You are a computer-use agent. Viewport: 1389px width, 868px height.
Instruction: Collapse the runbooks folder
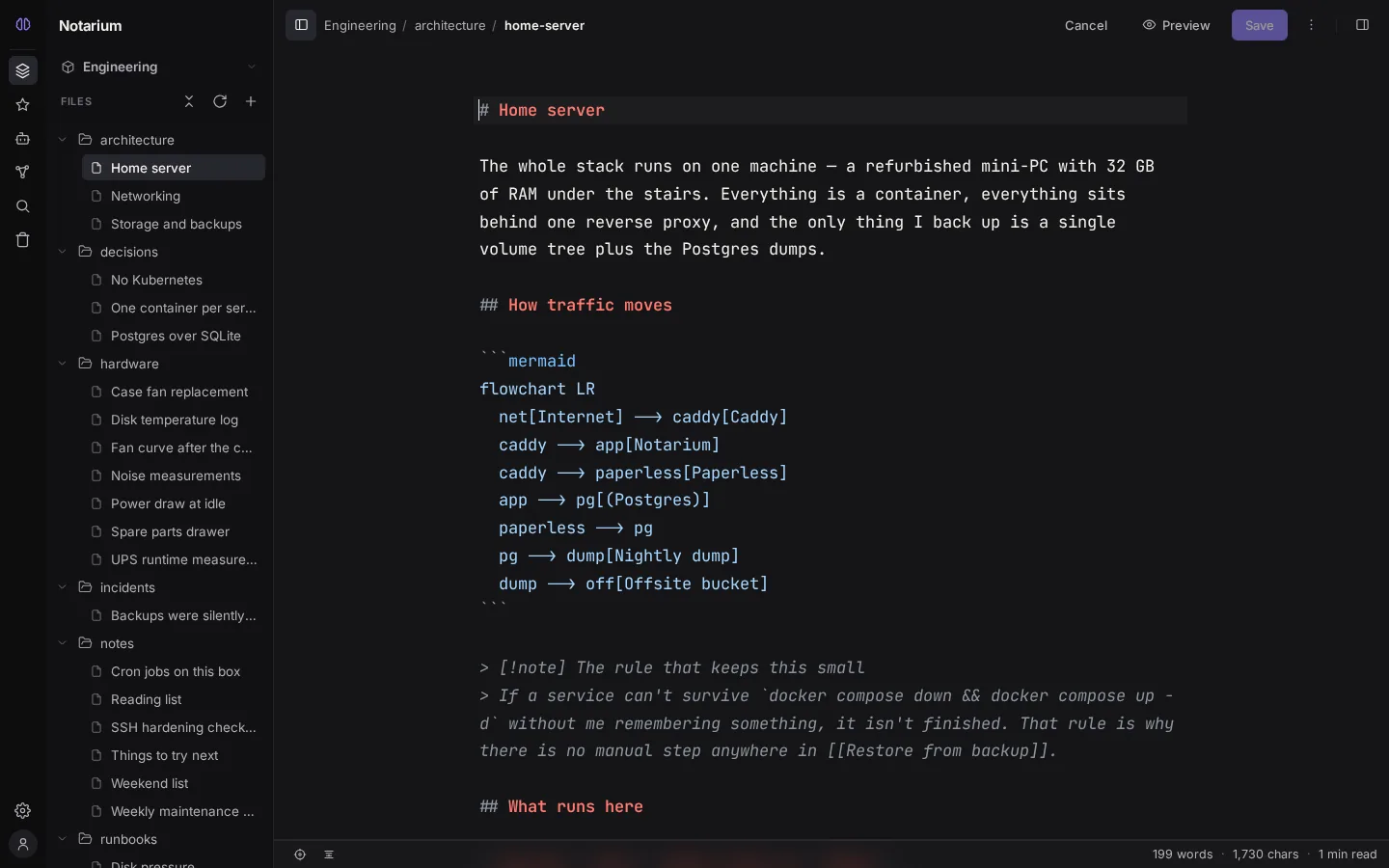tap(63, 839)
